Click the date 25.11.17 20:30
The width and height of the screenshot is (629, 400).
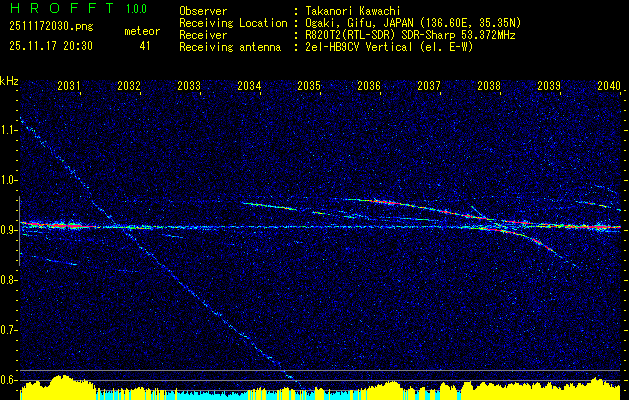(51, 46)
